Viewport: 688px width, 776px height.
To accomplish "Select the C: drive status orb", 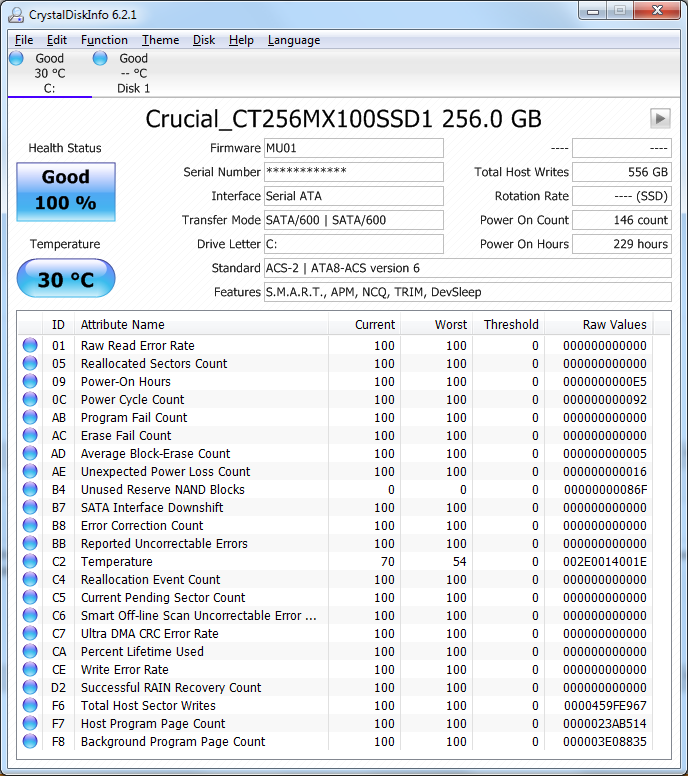I will 16,58.
